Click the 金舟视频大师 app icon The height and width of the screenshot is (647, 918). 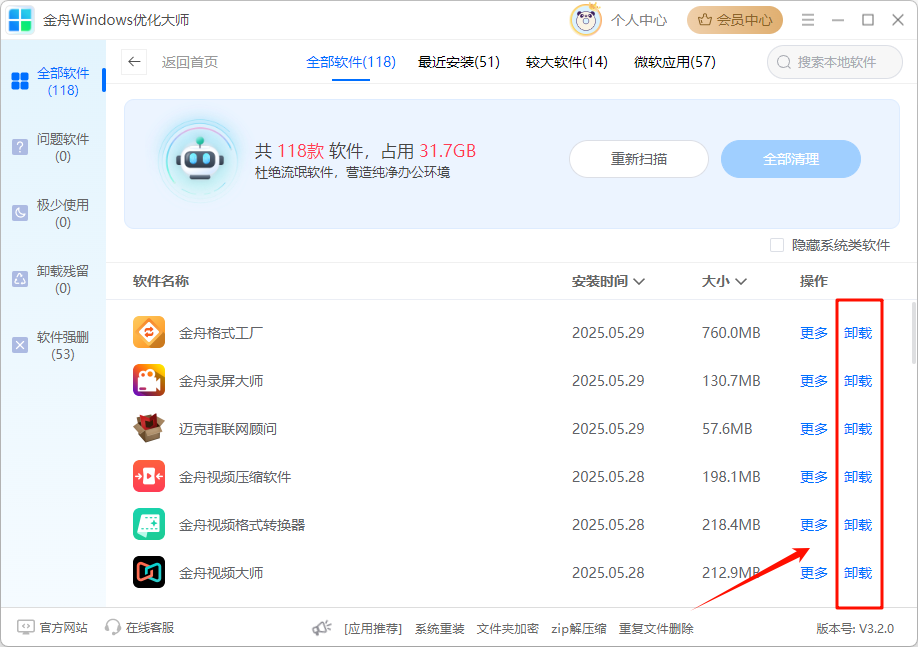(x=149, y=572)
